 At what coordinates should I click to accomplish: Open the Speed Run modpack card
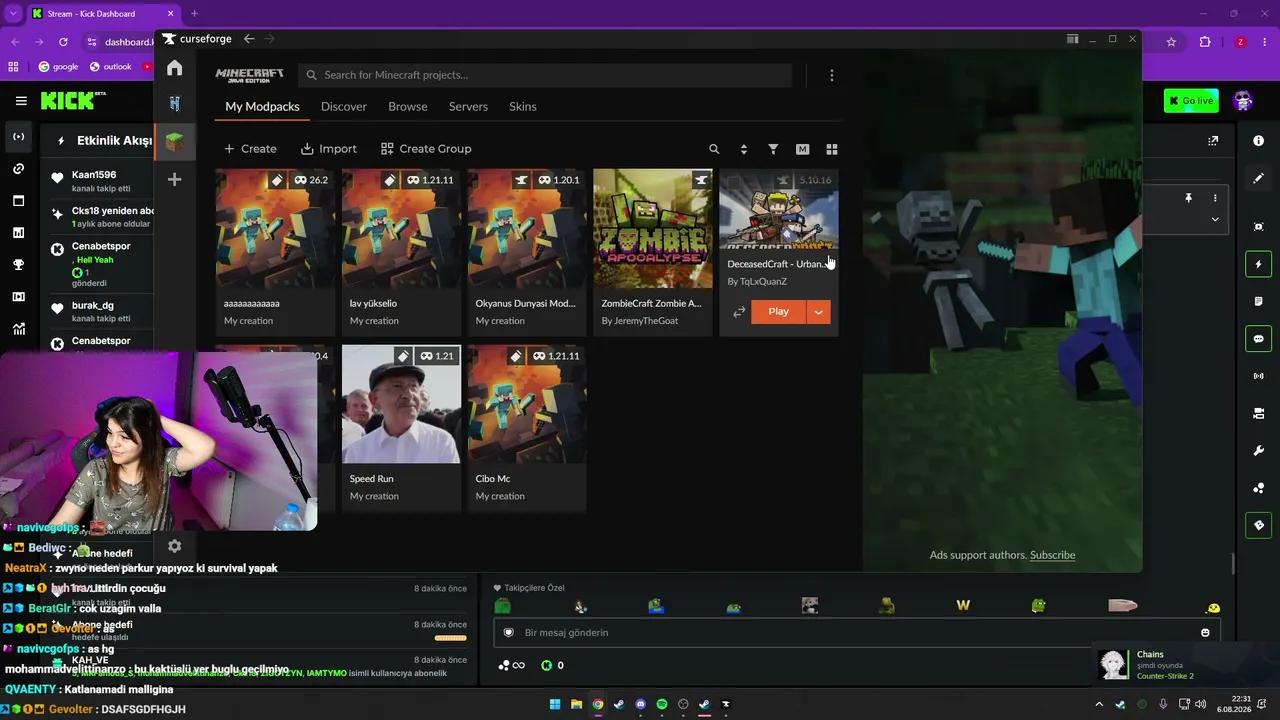[x=401, y=428]
